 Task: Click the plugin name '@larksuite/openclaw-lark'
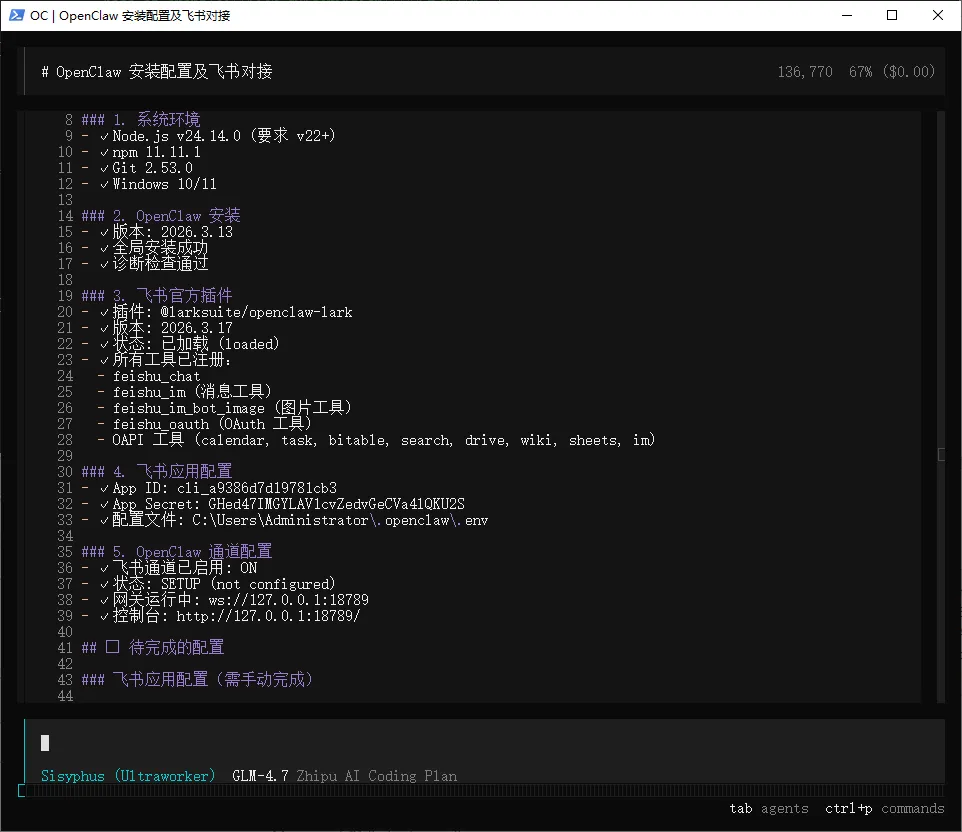tap(256, 312)
